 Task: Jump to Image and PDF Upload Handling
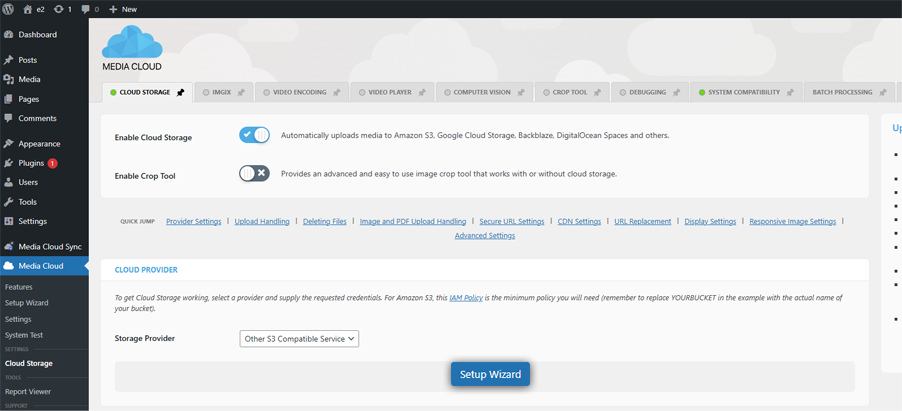413,222
